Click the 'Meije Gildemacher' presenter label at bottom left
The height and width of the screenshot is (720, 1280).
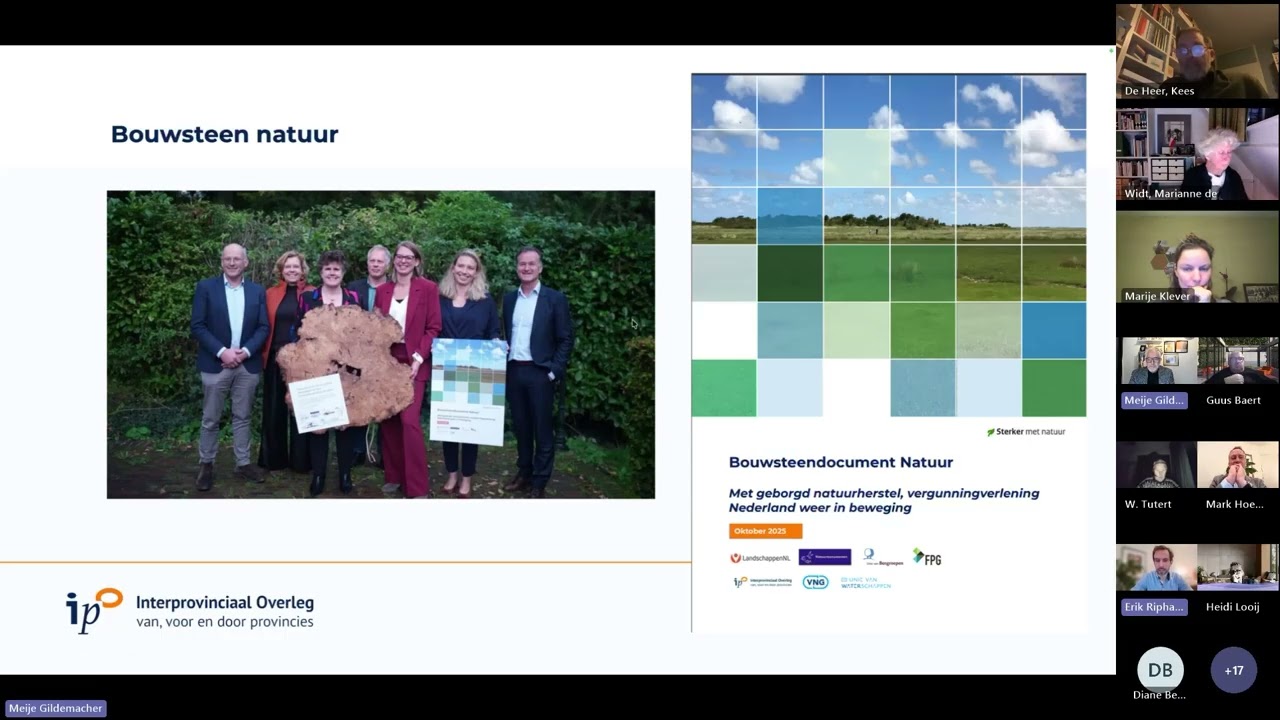56,708
